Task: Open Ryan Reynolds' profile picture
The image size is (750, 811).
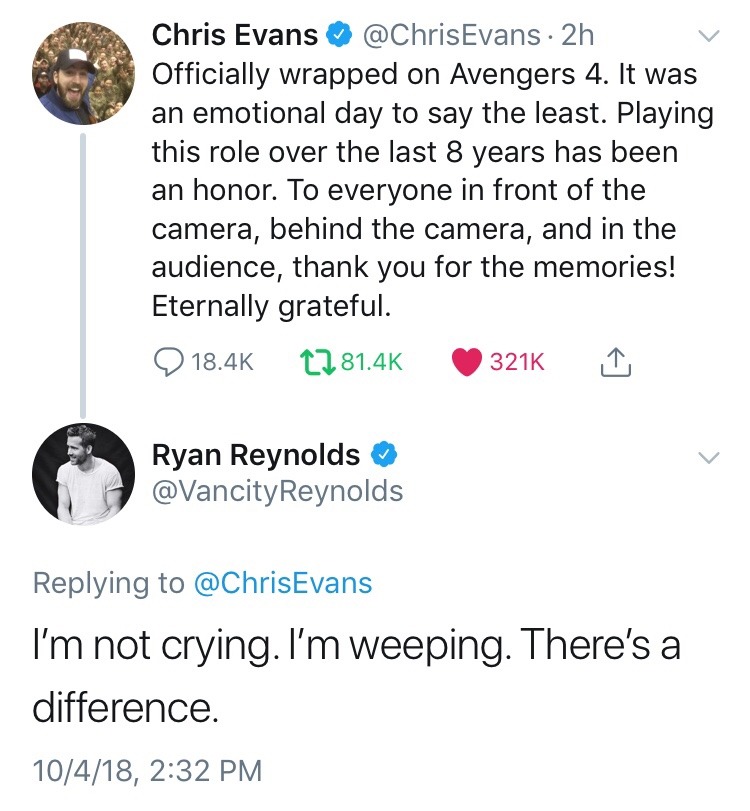Action: click(84, 473)
